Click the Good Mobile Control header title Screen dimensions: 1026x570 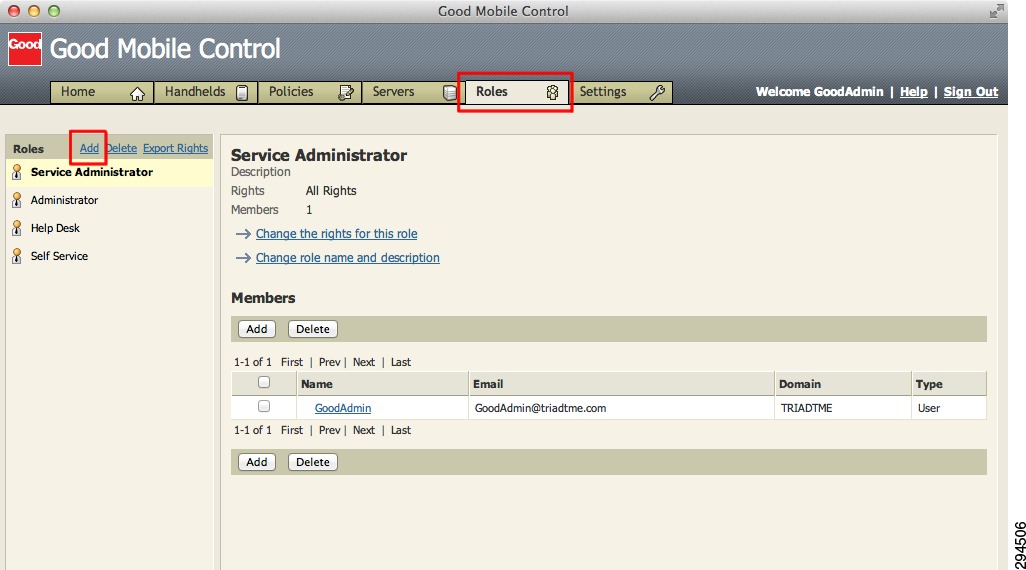tap(165, 48)
